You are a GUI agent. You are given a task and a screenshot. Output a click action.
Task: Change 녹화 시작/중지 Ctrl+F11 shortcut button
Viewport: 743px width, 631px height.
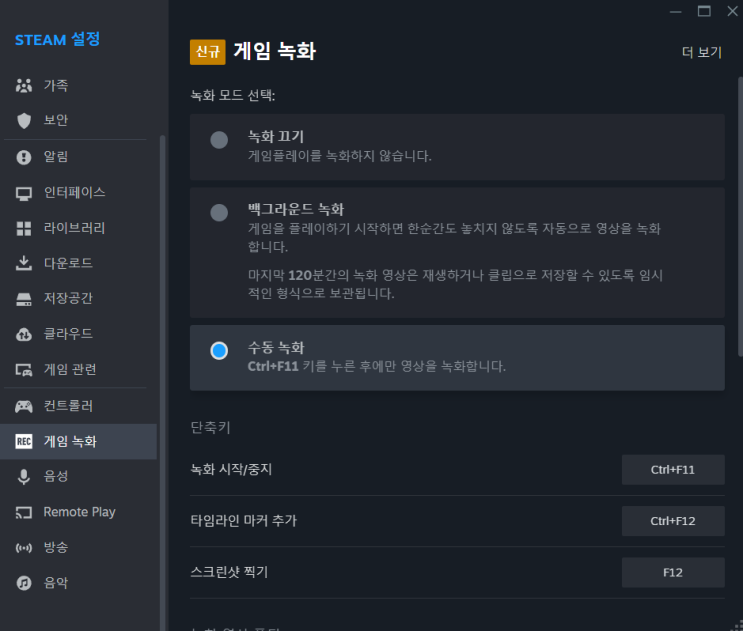tap(673, 469)
